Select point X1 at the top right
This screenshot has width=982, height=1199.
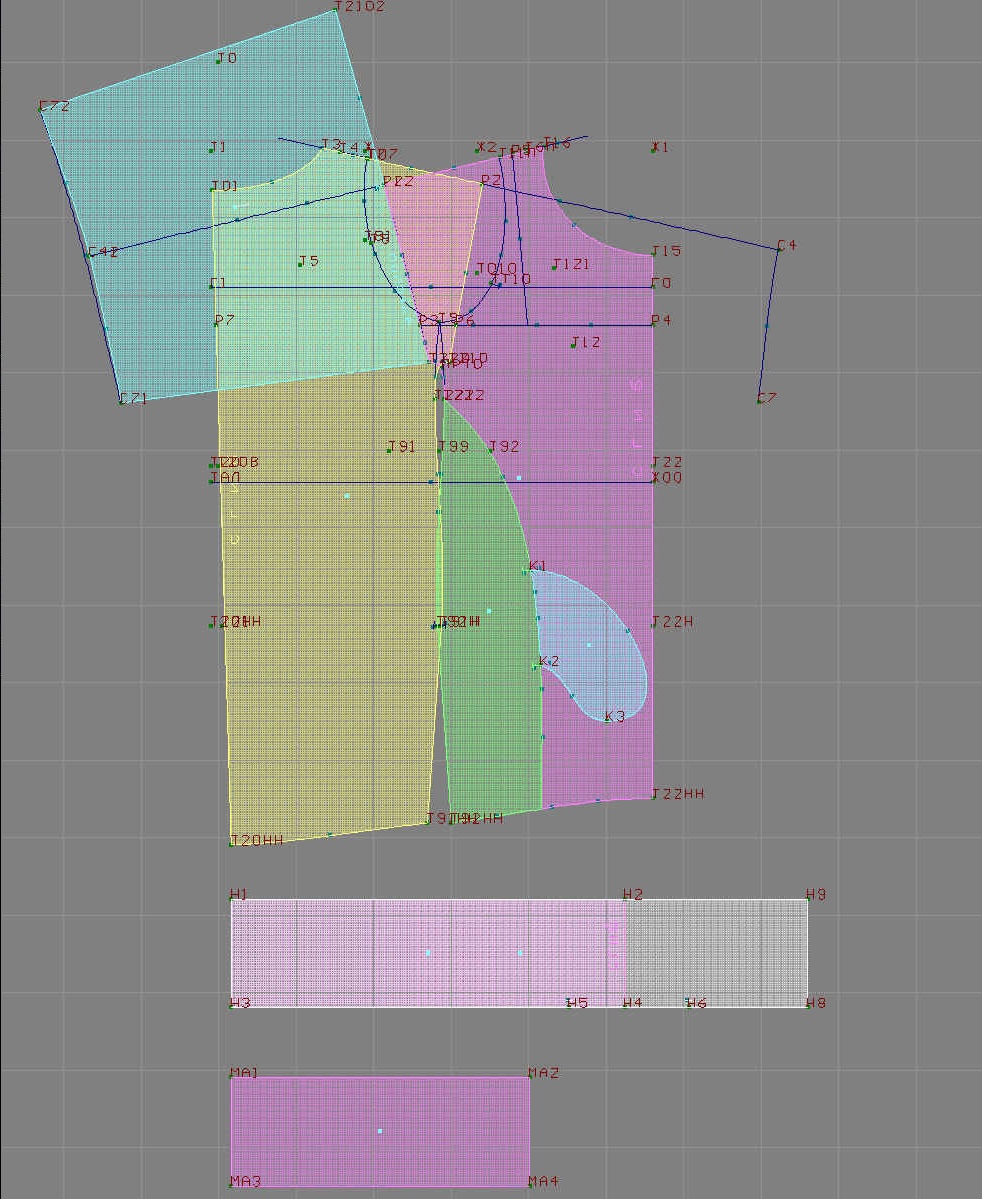654,150
